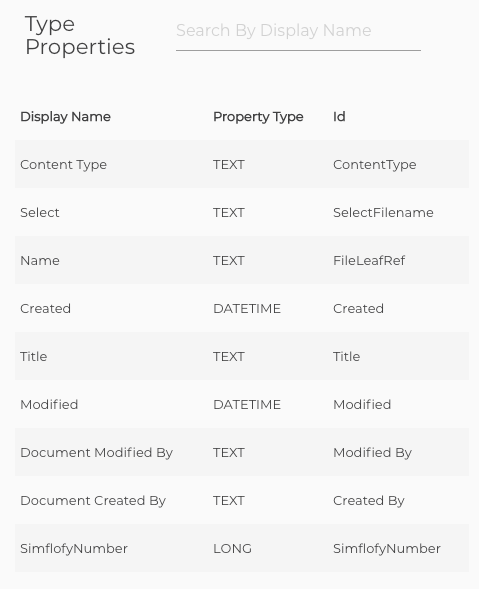Select the Content Type property row
Viewport: 479px width, 589px height.
point(242,165)
